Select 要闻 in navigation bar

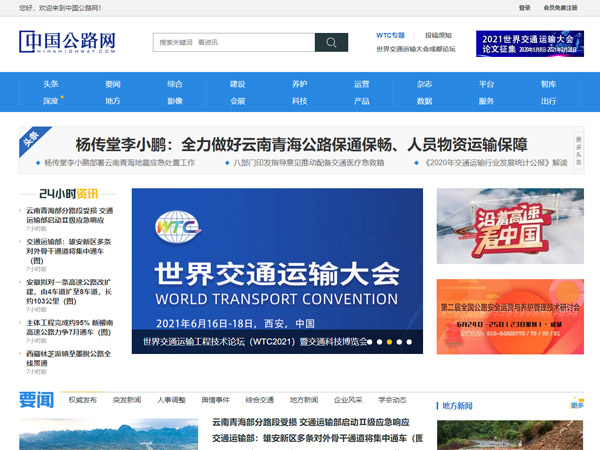tap(113, 84)
